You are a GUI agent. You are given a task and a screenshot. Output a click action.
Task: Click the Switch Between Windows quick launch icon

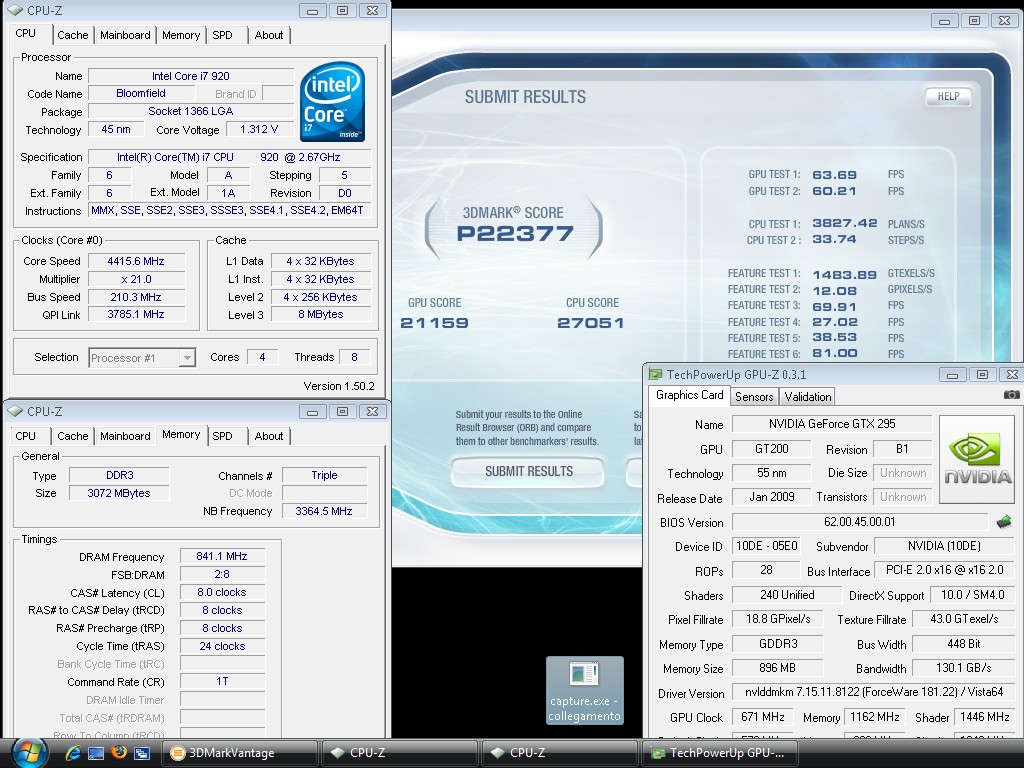pos(142,753)
